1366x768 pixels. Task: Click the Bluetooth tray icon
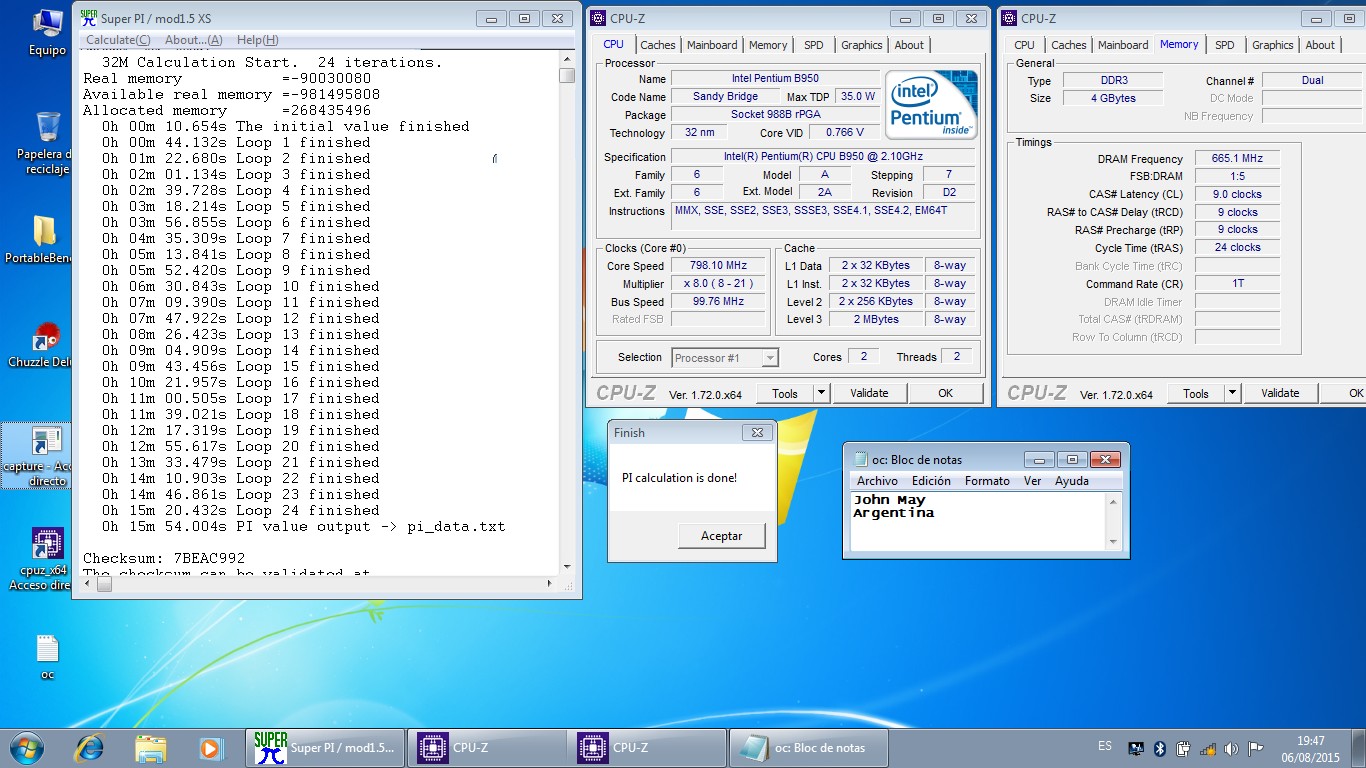click(x=1160, y=747)
